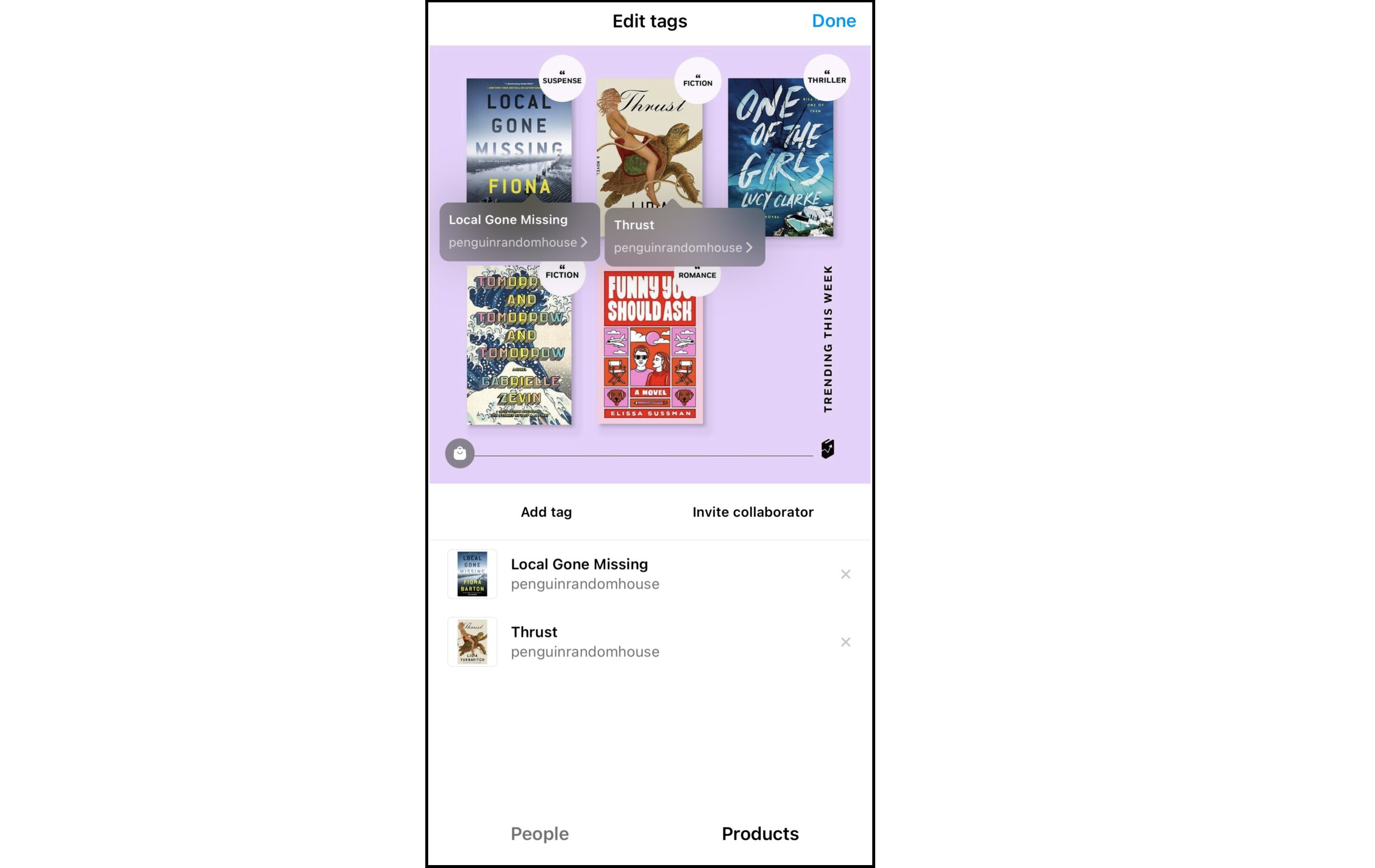
Task: Click the ROMANCE quote badge
Action: click(697, 277)
